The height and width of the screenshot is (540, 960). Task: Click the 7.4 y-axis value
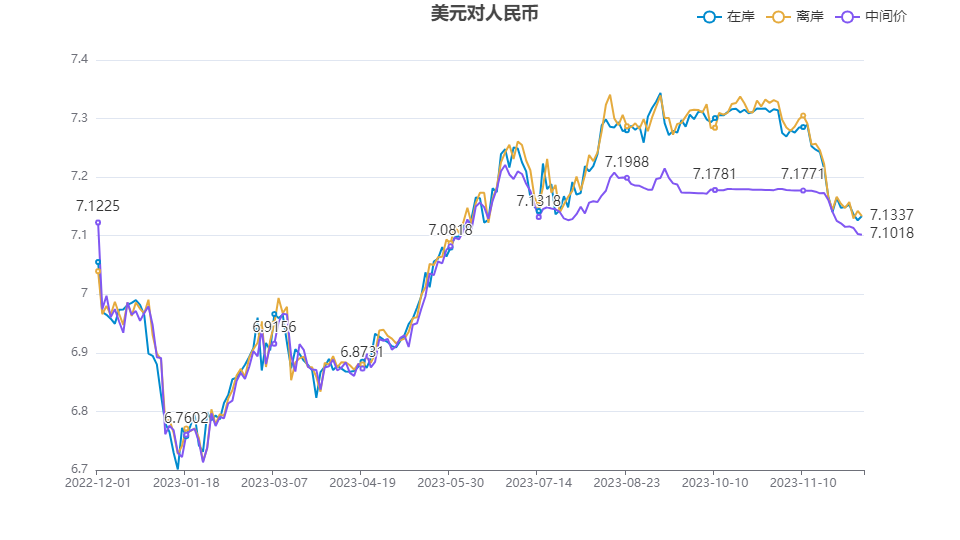(x=79, y=60)
